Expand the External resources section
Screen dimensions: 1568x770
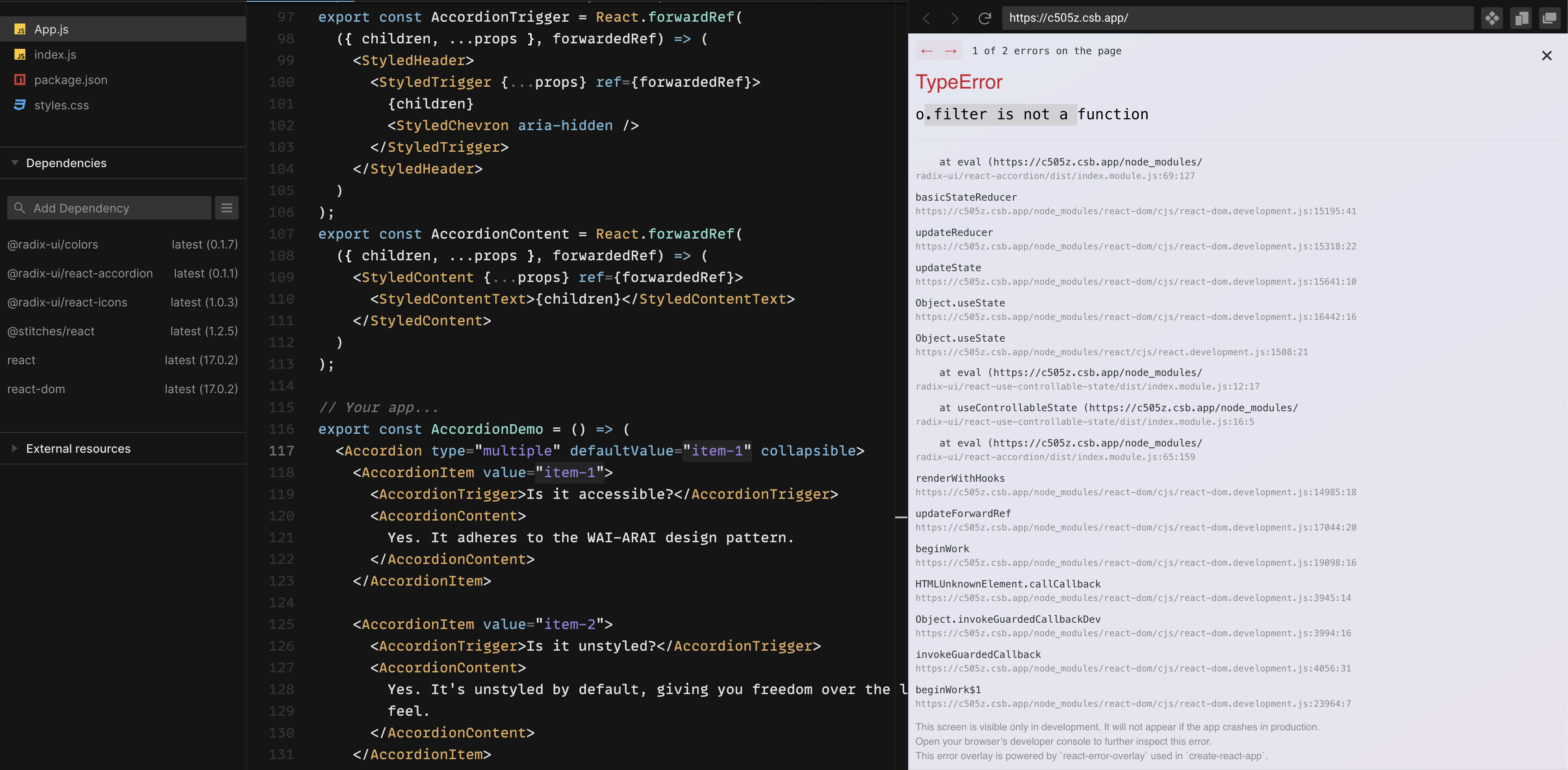pos(14,449)
